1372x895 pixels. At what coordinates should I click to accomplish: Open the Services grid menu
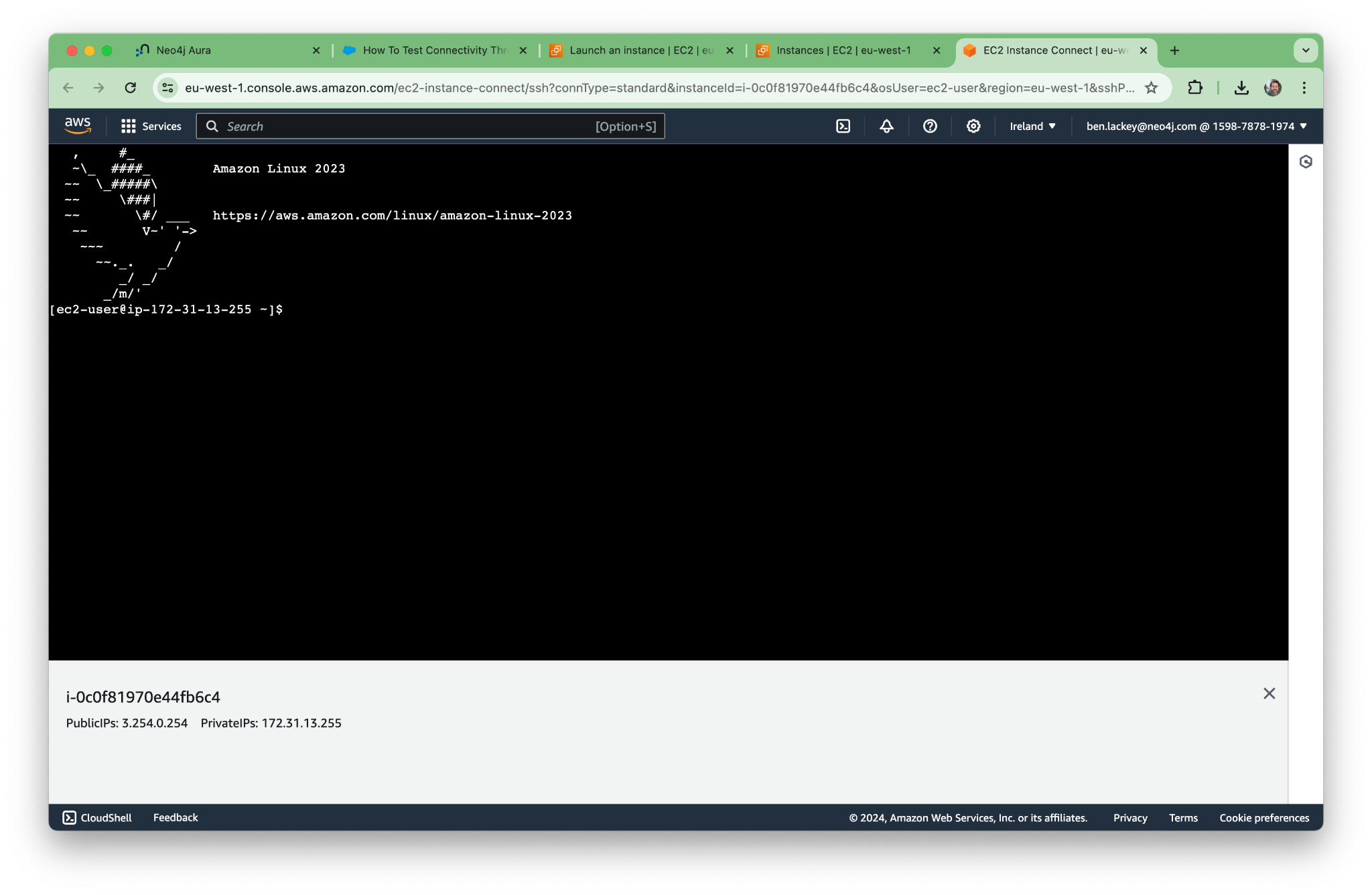tap(151, 126)
